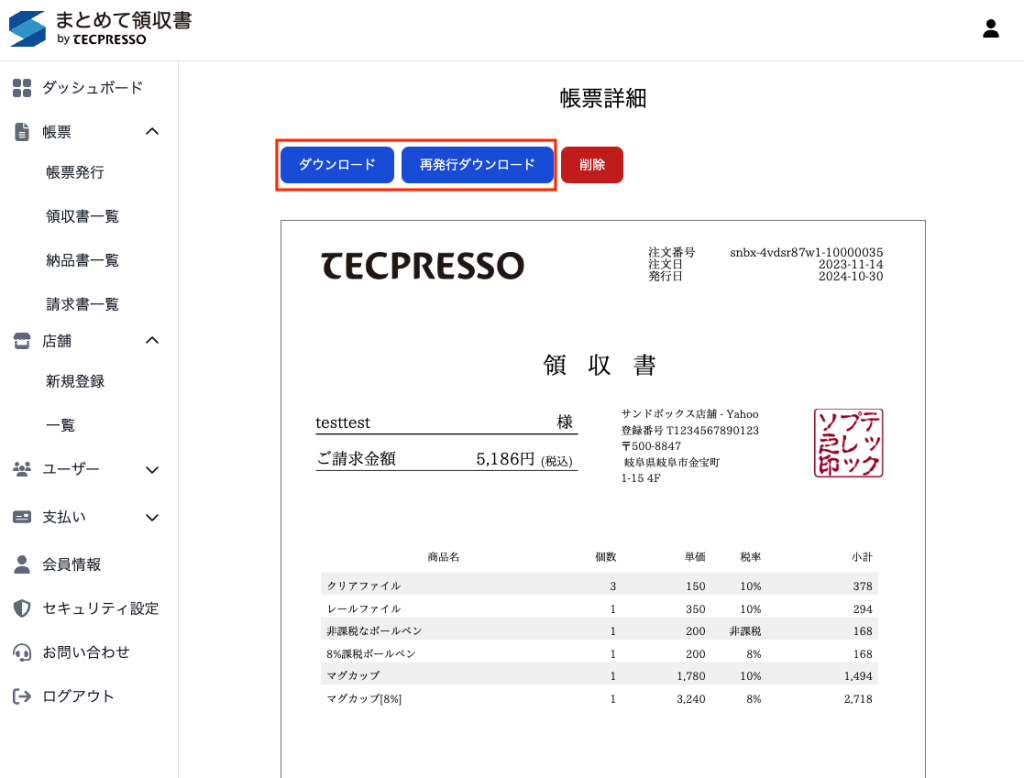1024x778 pixels.
Task: Click the 店舗 store icon
Action: pos(22,341)
